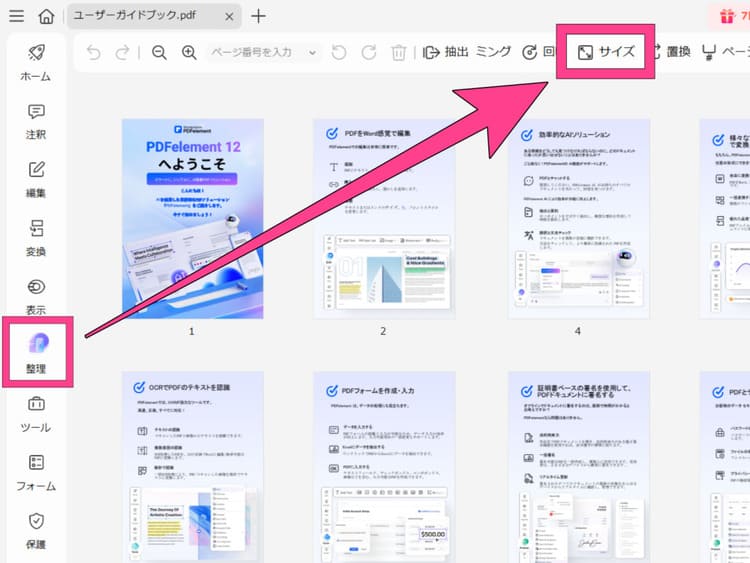Switch to 編集 edit mode
Viewport: 750px width, 563px height.
36,180
